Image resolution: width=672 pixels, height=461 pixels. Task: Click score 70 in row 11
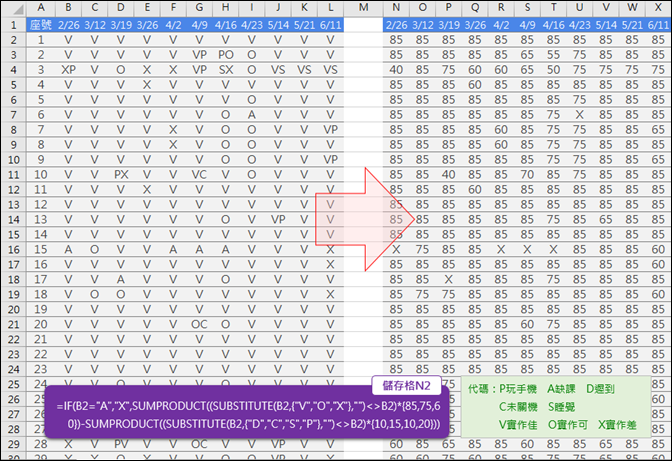click(x=527, y=174)
